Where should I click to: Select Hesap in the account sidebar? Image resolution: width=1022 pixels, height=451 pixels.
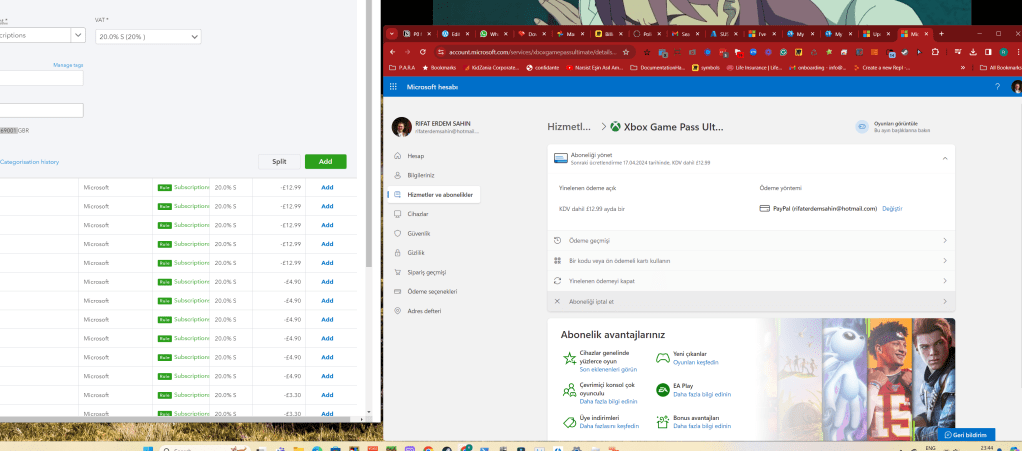point(416,156)
